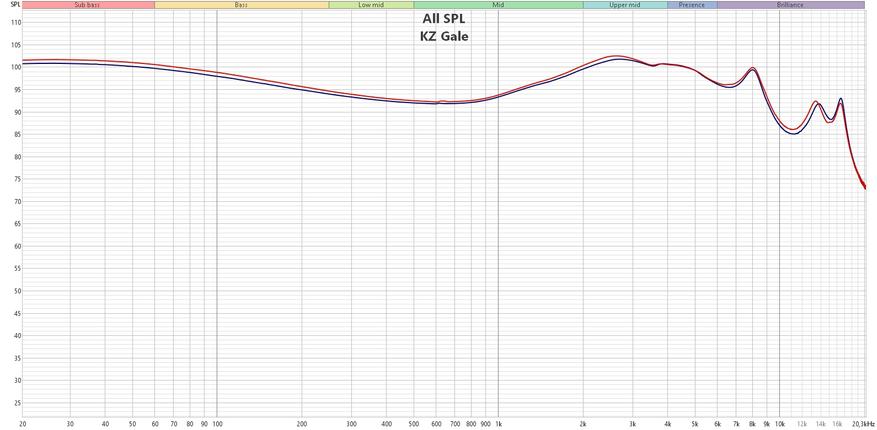Click the 25 value on the SPL axis
Viewport: 877px width, 430px height.
coord(17,403)
